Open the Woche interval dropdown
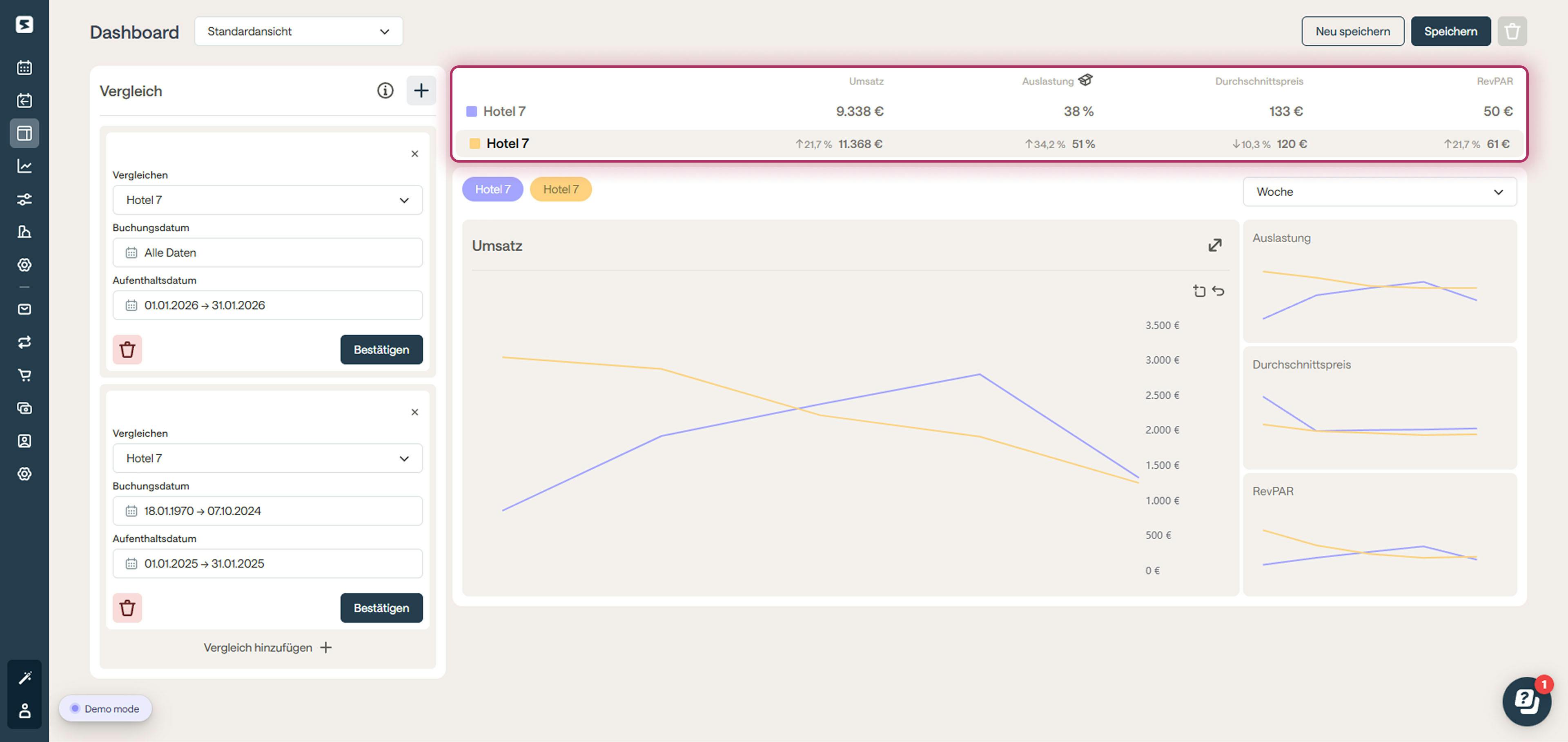This screenshot has height=742, width=1568. (x=1379, y=192)
